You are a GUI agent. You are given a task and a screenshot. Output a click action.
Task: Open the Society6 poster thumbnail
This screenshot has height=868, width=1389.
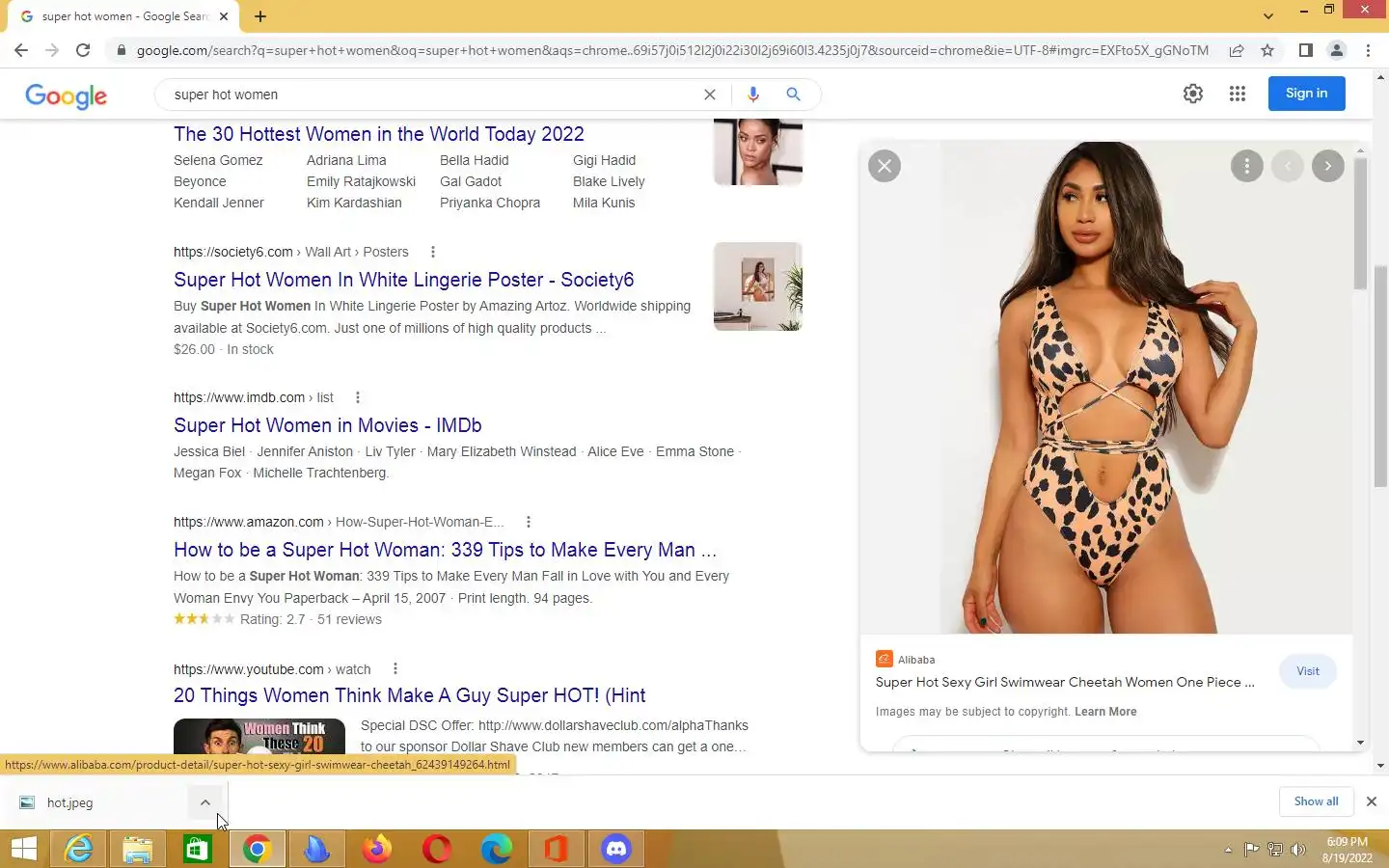pyautogui.click(x=758, y=286)
